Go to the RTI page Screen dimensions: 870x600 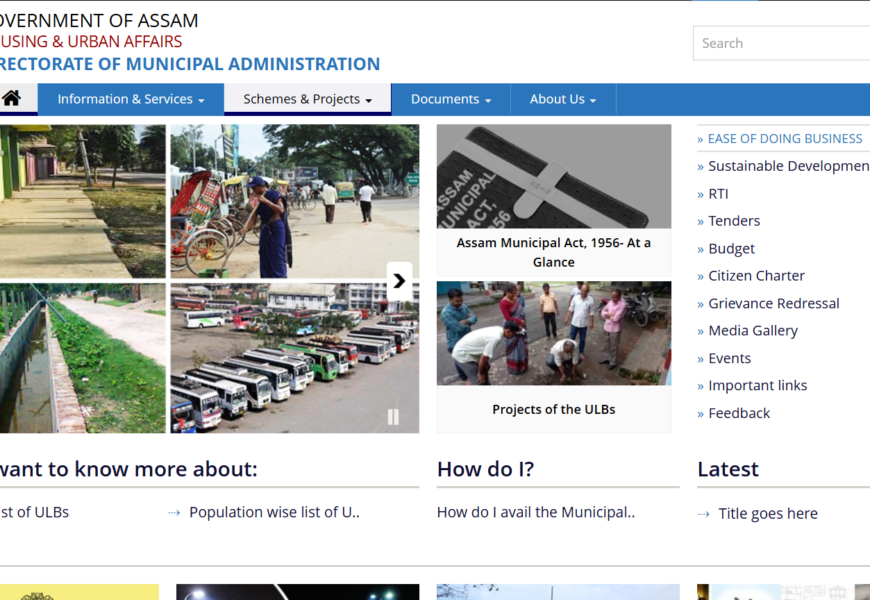[x=718, y=194]
